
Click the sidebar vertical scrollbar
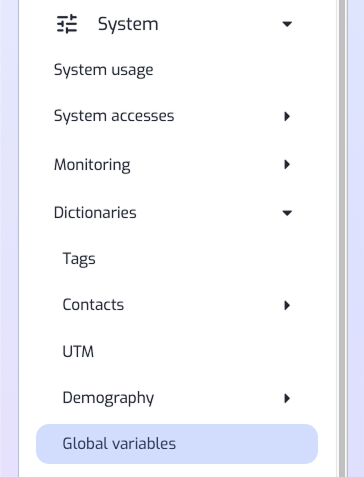(342, 238)
